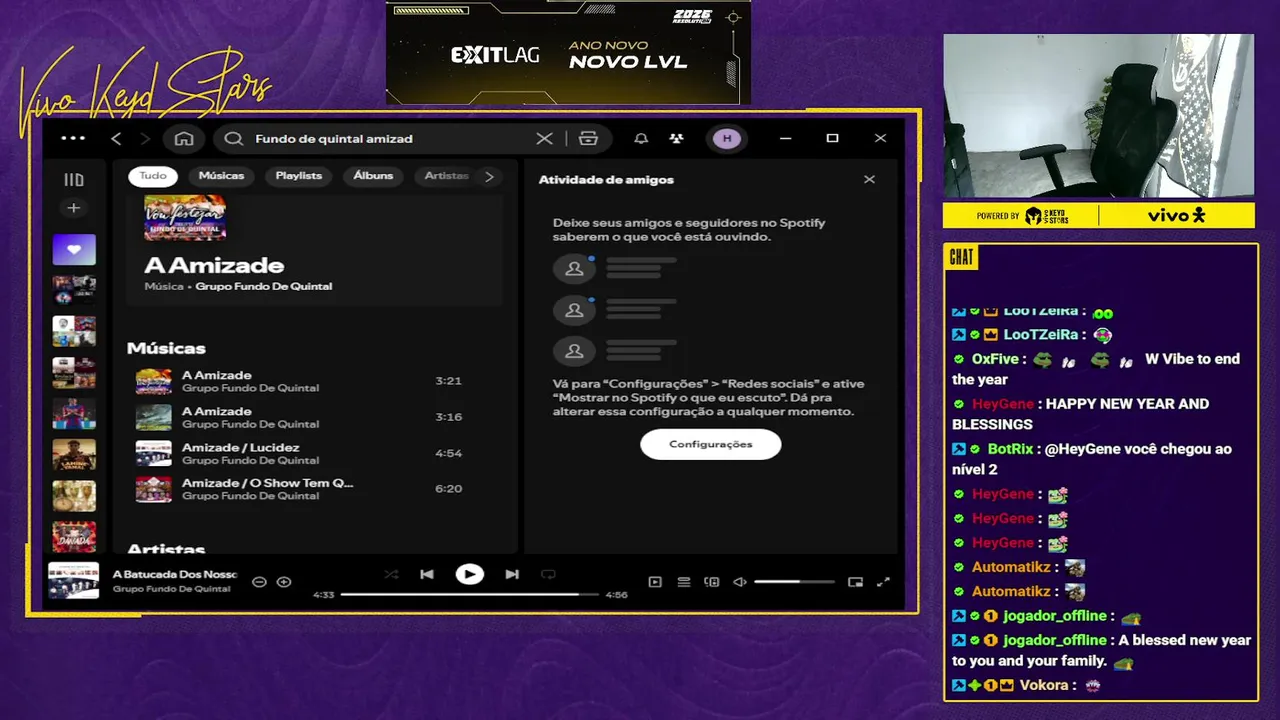This screenshot has height=720, width=1280.
Task: Clear the search query
Action: (544, 139)
